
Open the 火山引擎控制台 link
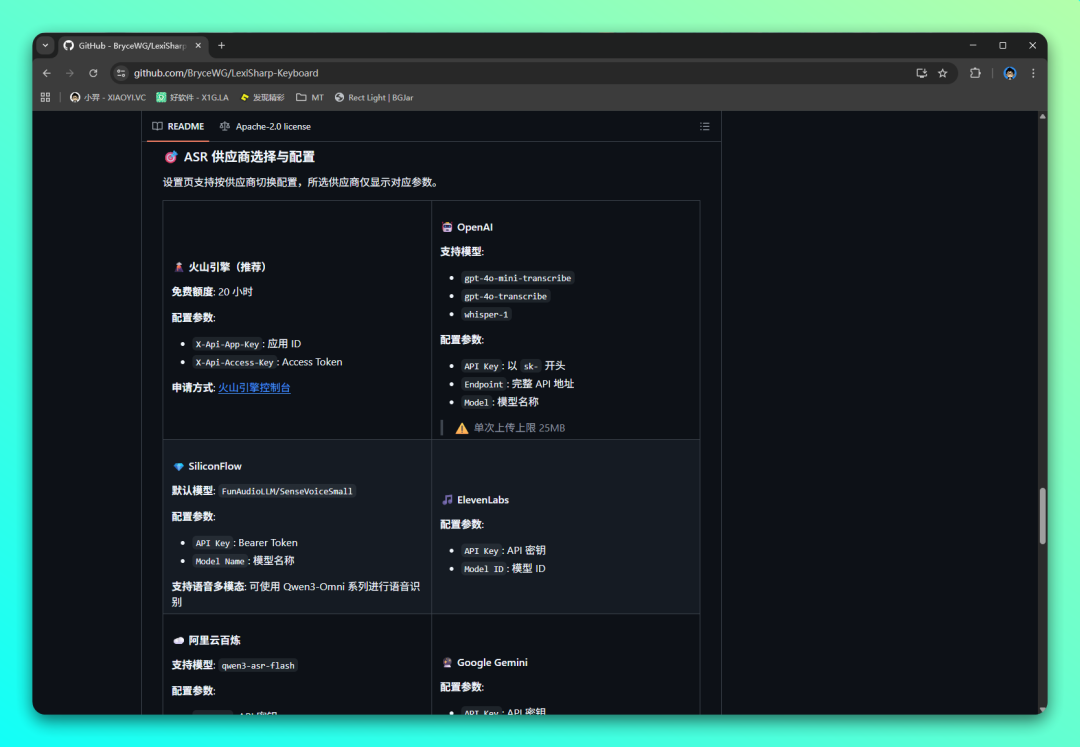coord(254,387)
